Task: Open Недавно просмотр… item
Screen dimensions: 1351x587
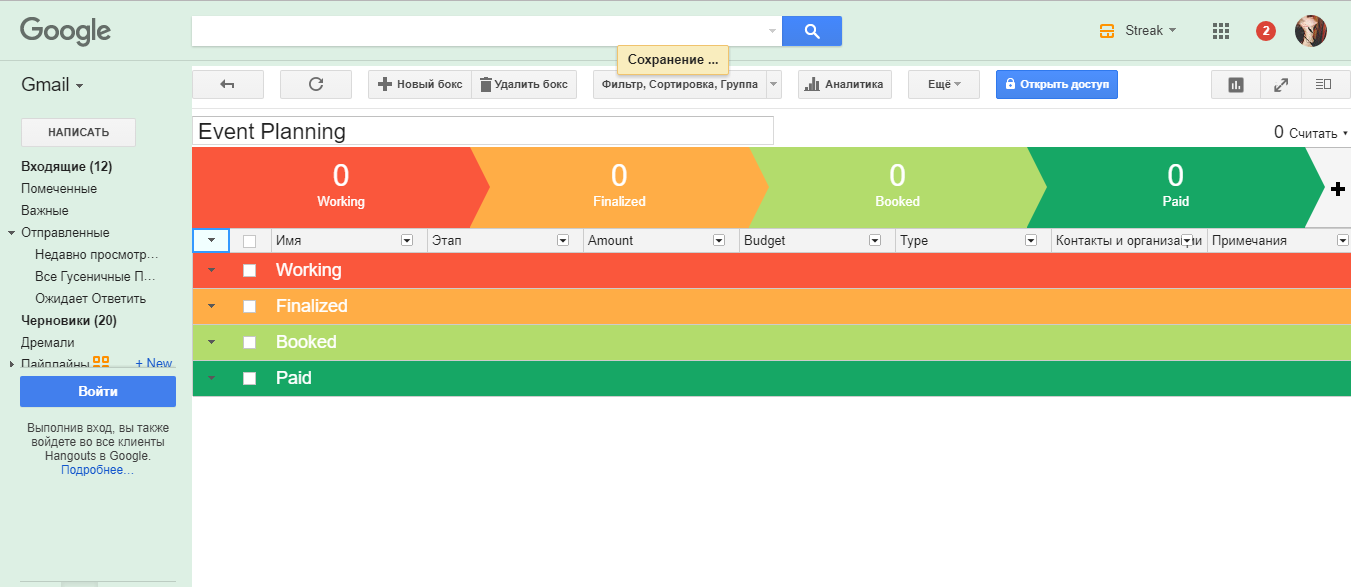Action: tap(97, 254)
